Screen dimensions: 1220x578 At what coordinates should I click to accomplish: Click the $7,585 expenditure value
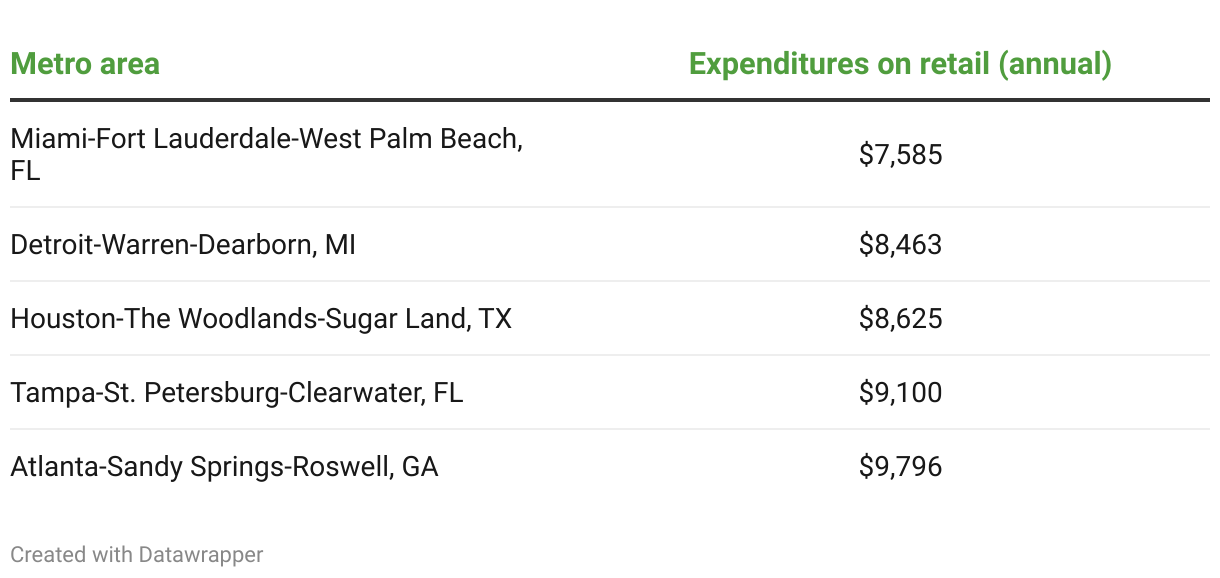click(x=900, y=155)
